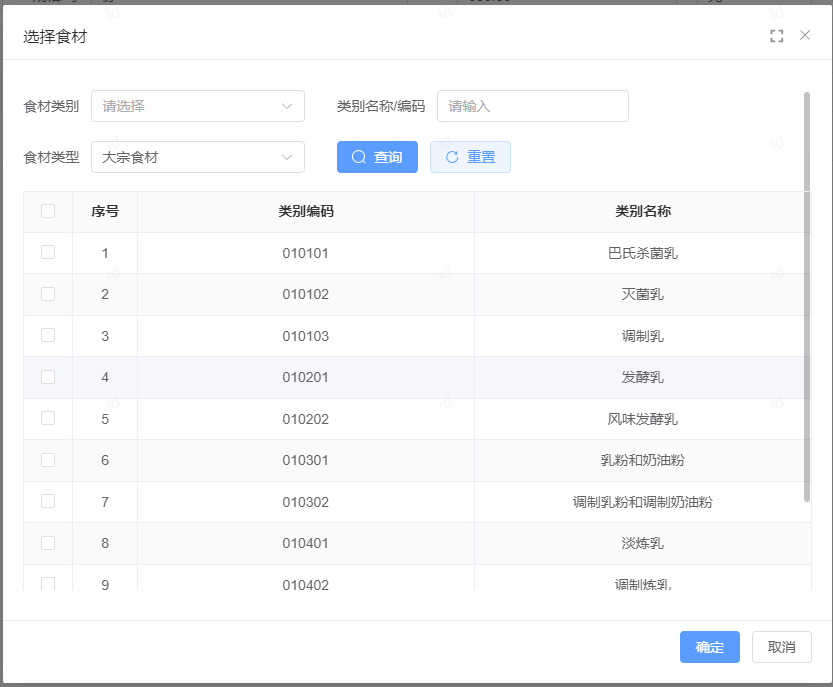
Task: Tick the checkbox for row 调制乳
Action: point(48,336)
